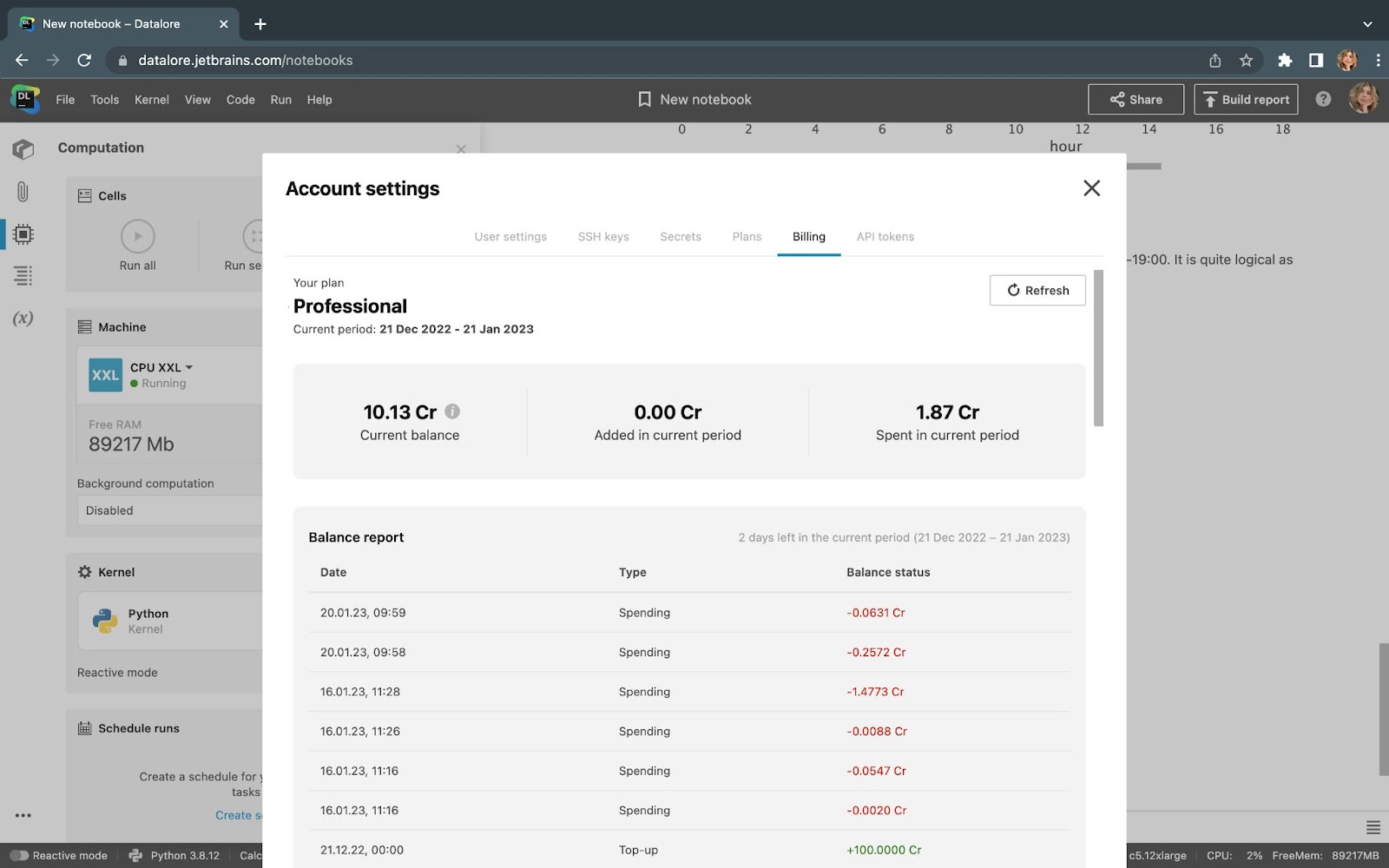Open the Run menu
Screen dimensions: 1389x868
pyautogui.click(x=281, y=100)
